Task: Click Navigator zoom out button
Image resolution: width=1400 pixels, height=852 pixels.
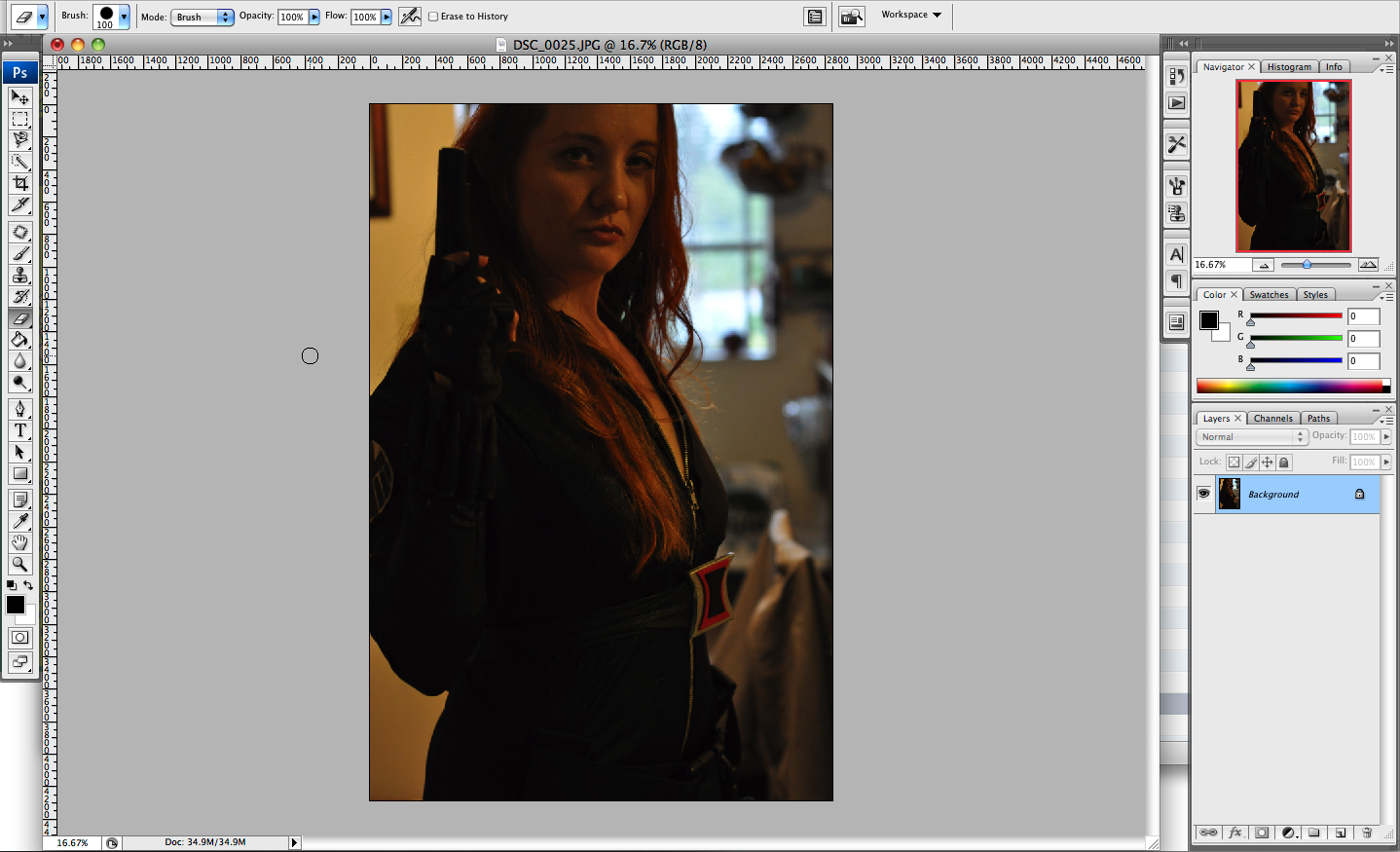Action: click(1264, 265)
